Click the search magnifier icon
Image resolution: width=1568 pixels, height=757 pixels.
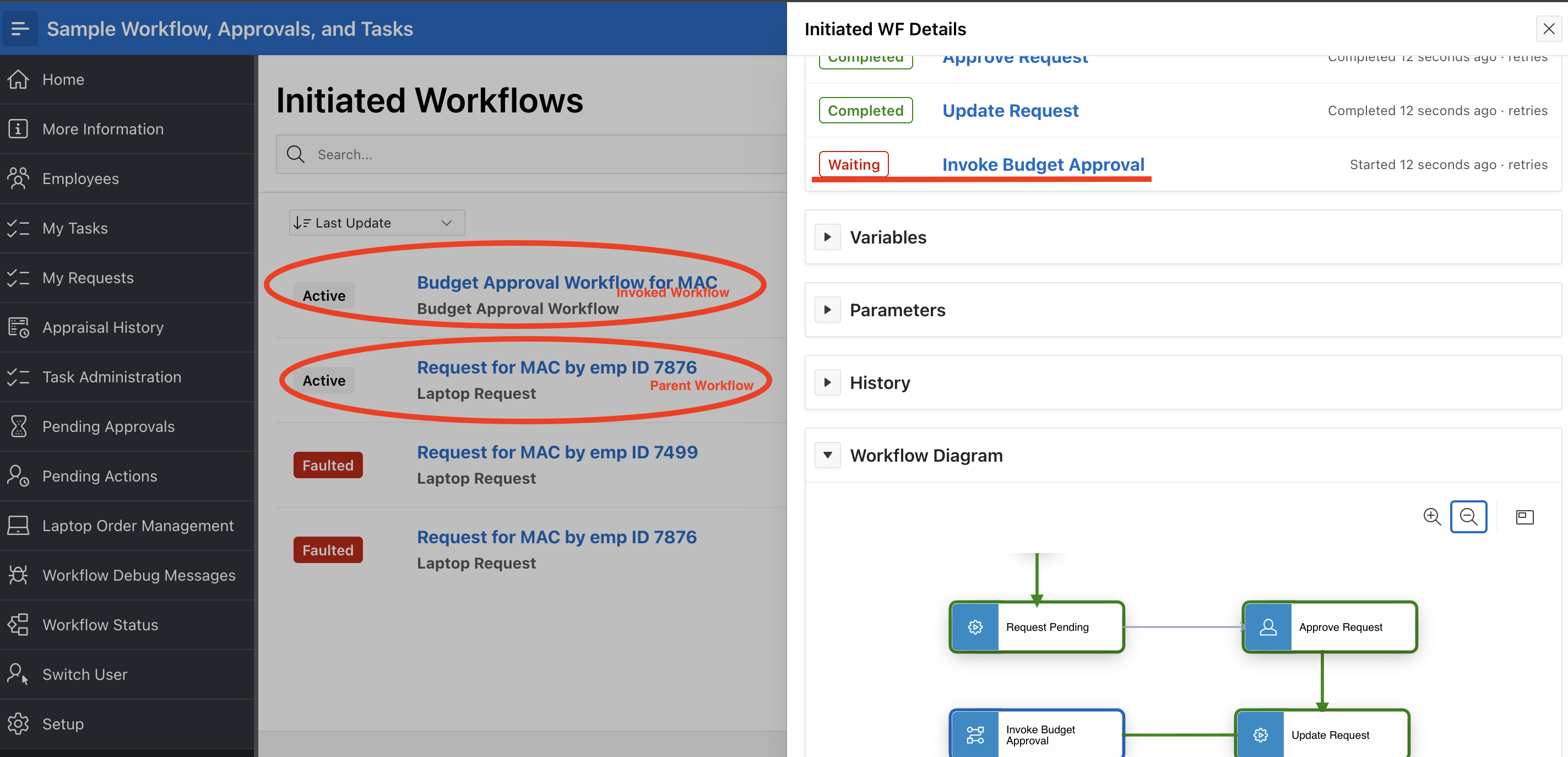click(296, 155)
